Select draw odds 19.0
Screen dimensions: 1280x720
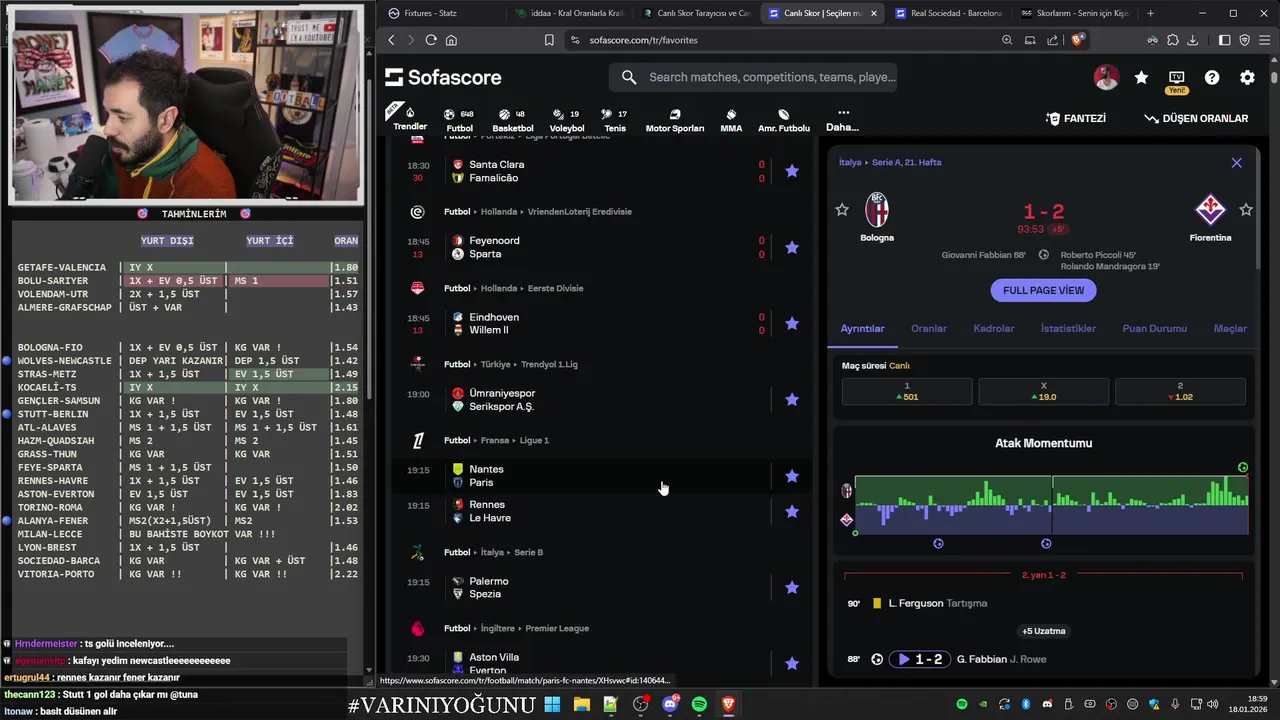[1044, 391]
